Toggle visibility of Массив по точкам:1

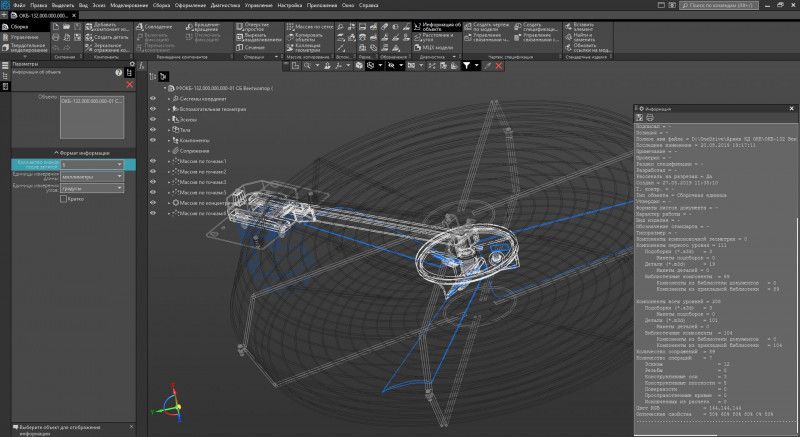tap(153, 161)
